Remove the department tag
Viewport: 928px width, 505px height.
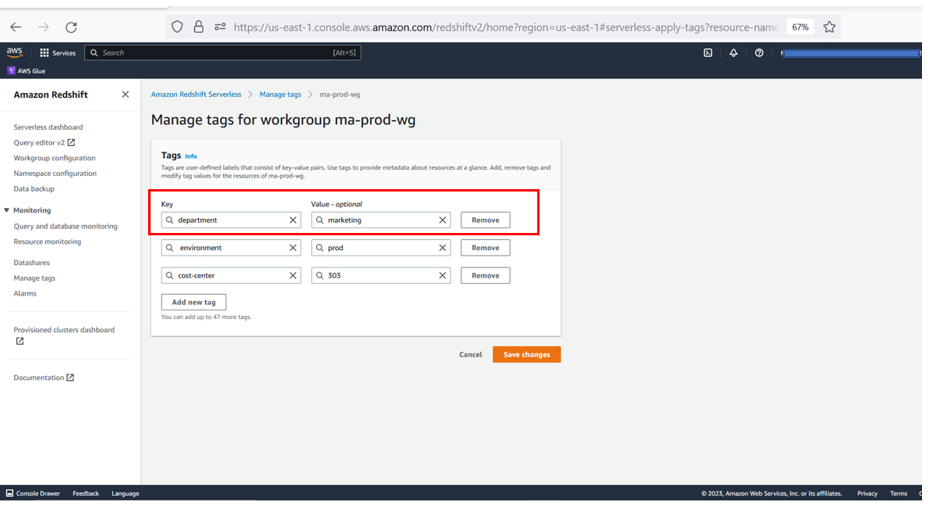click(x=485, y=220)
